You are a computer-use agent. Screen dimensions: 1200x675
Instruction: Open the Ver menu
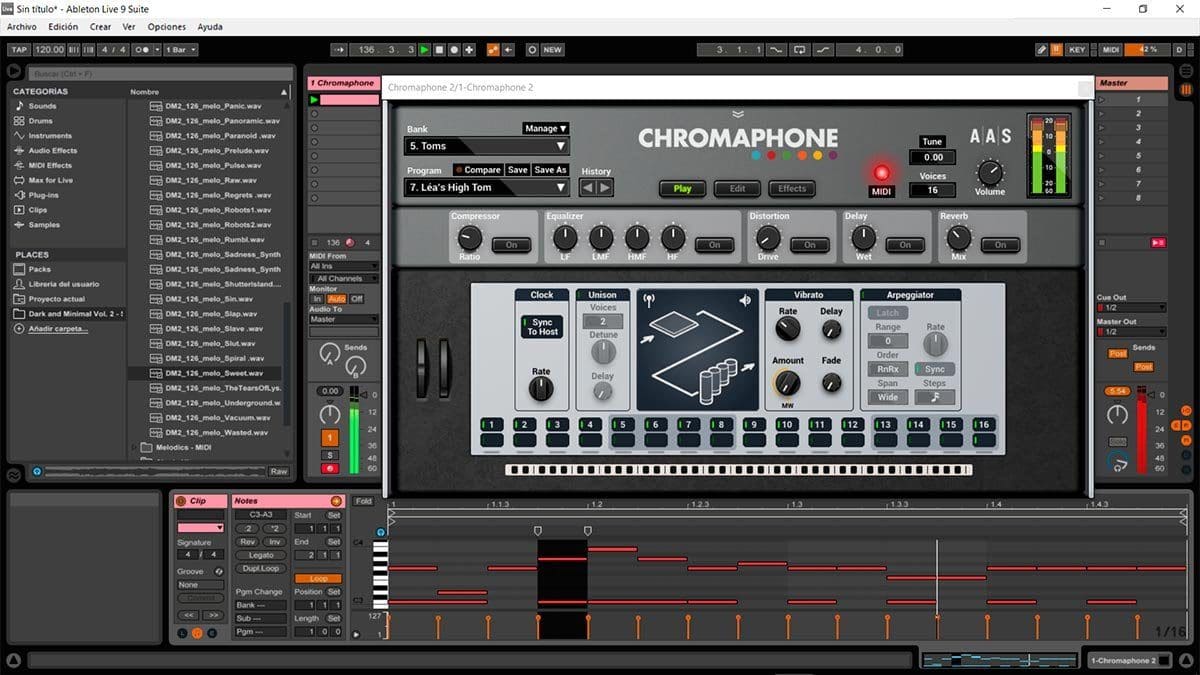pos(129,27)
